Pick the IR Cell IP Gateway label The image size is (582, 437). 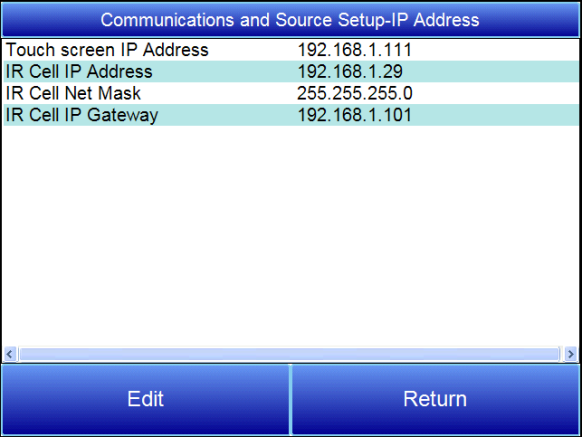[82, 115]
